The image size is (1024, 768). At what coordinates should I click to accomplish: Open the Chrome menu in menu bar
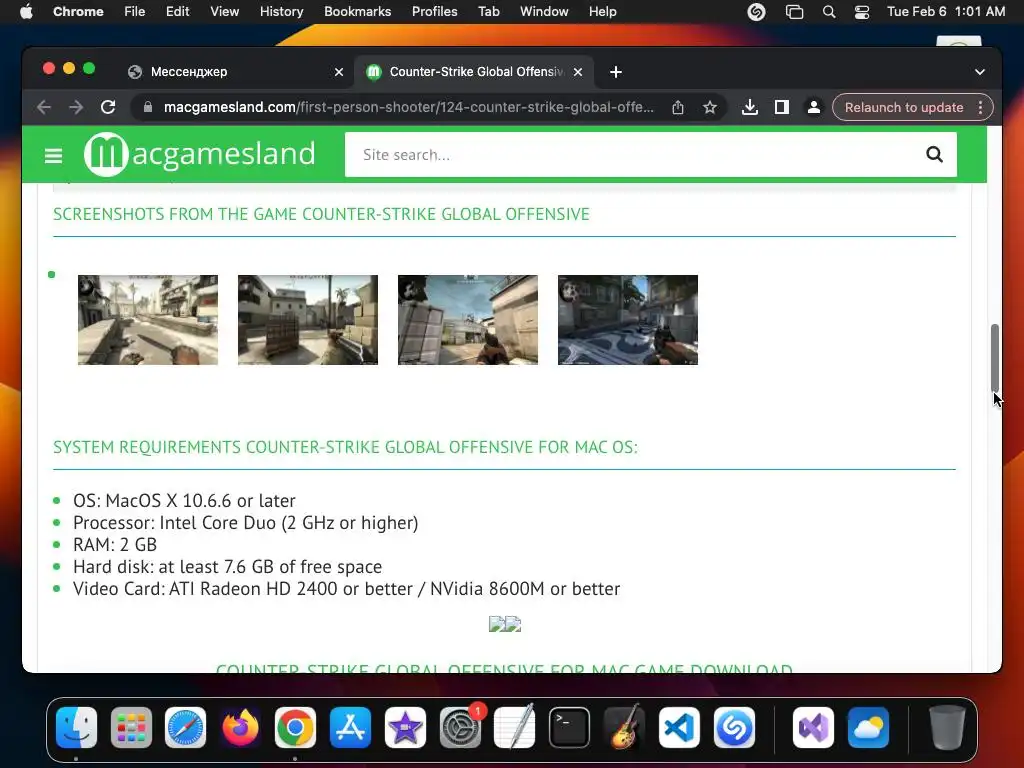point(78,12)
